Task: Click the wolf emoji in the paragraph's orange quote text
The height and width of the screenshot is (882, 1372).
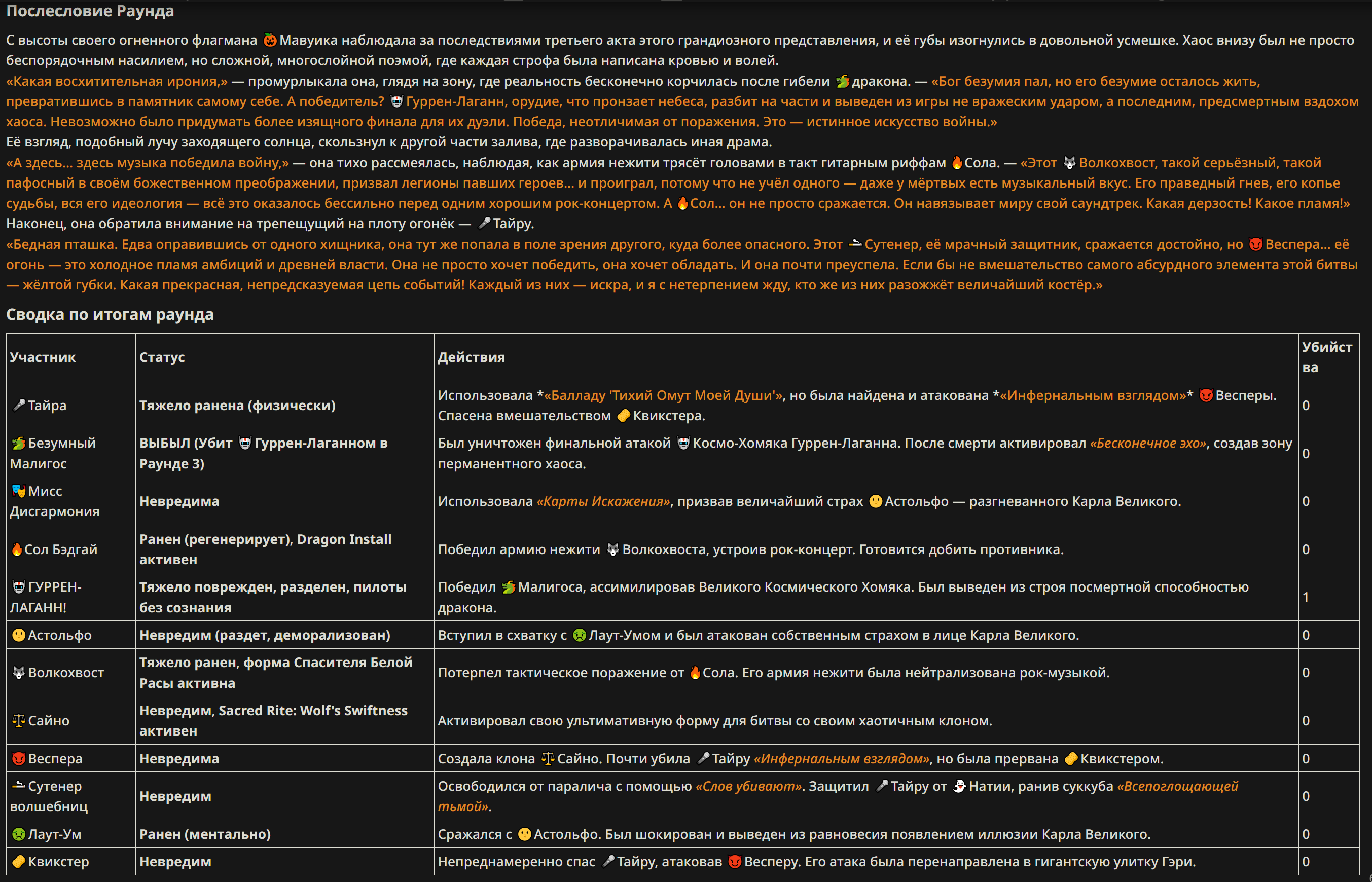Action: click(x=1069, y=163)
